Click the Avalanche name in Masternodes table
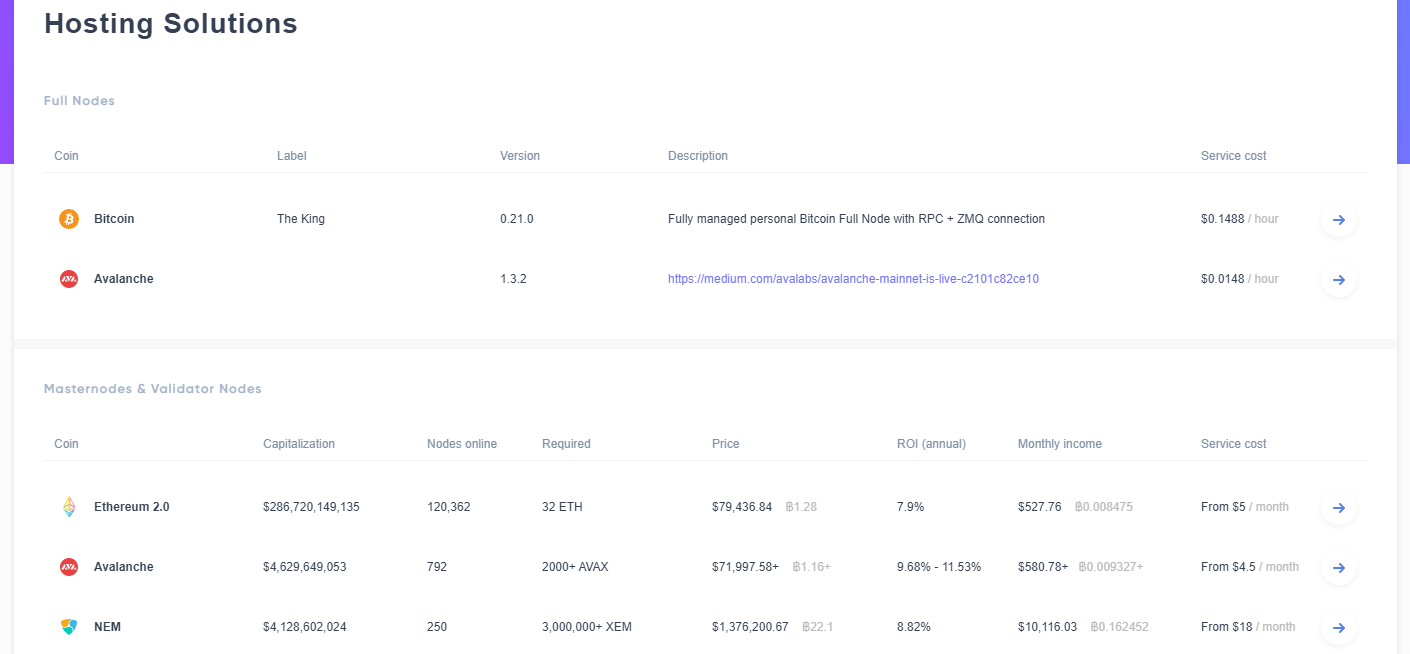Viewport: 1410px width, 654px height. pos(124,567)
